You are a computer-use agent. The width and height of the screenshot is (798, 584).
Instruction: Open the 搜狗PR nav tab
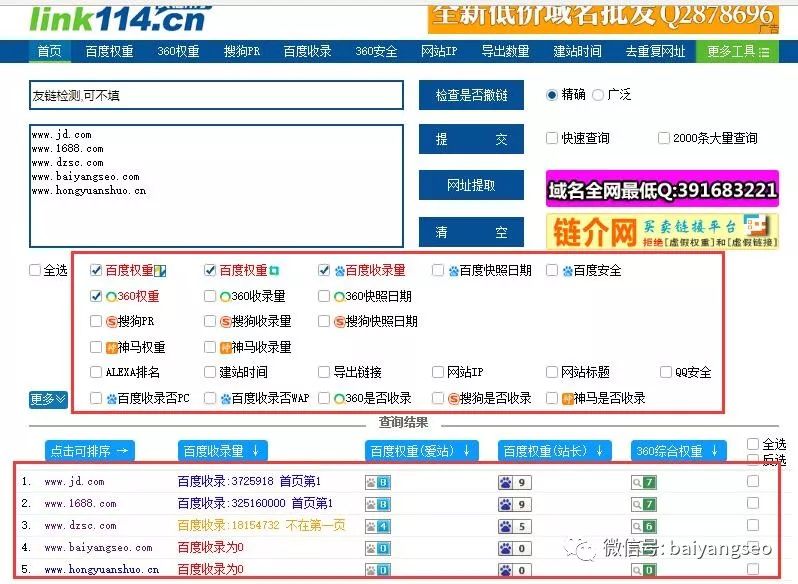242,51
